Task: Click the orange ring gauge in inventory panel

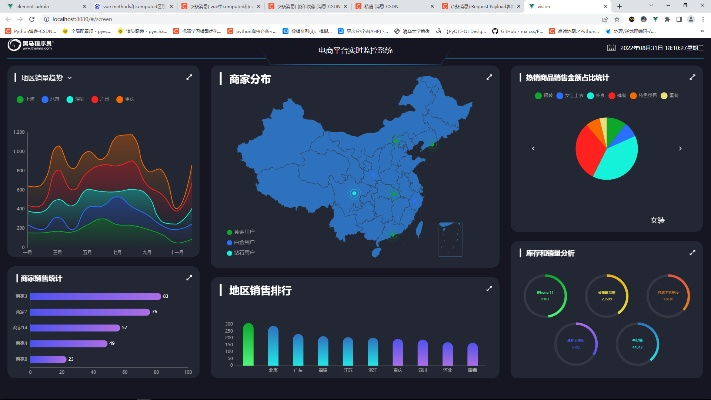Action: tap(668, 296)
